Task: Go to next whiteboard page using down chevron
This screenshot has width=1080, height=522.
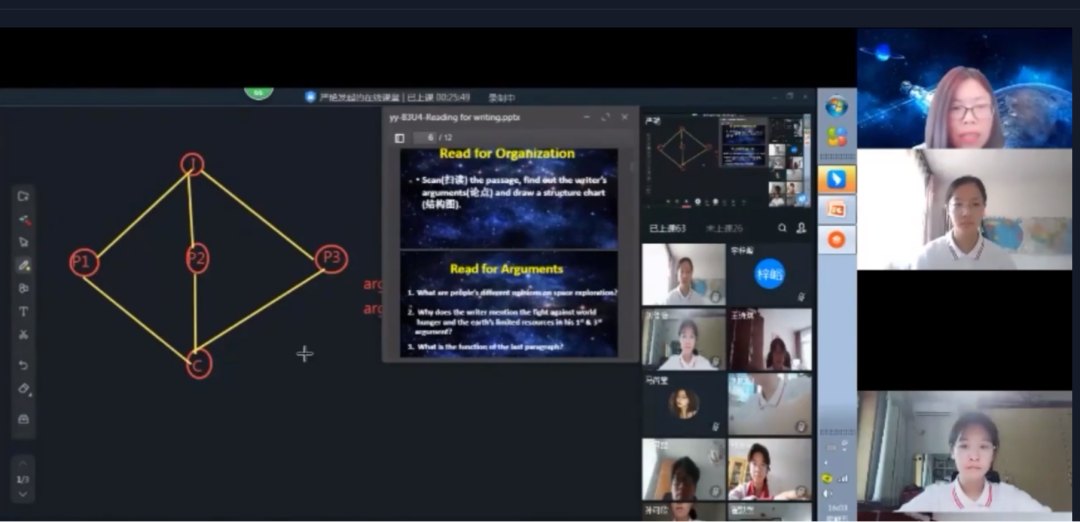Action: click(24, 496)
